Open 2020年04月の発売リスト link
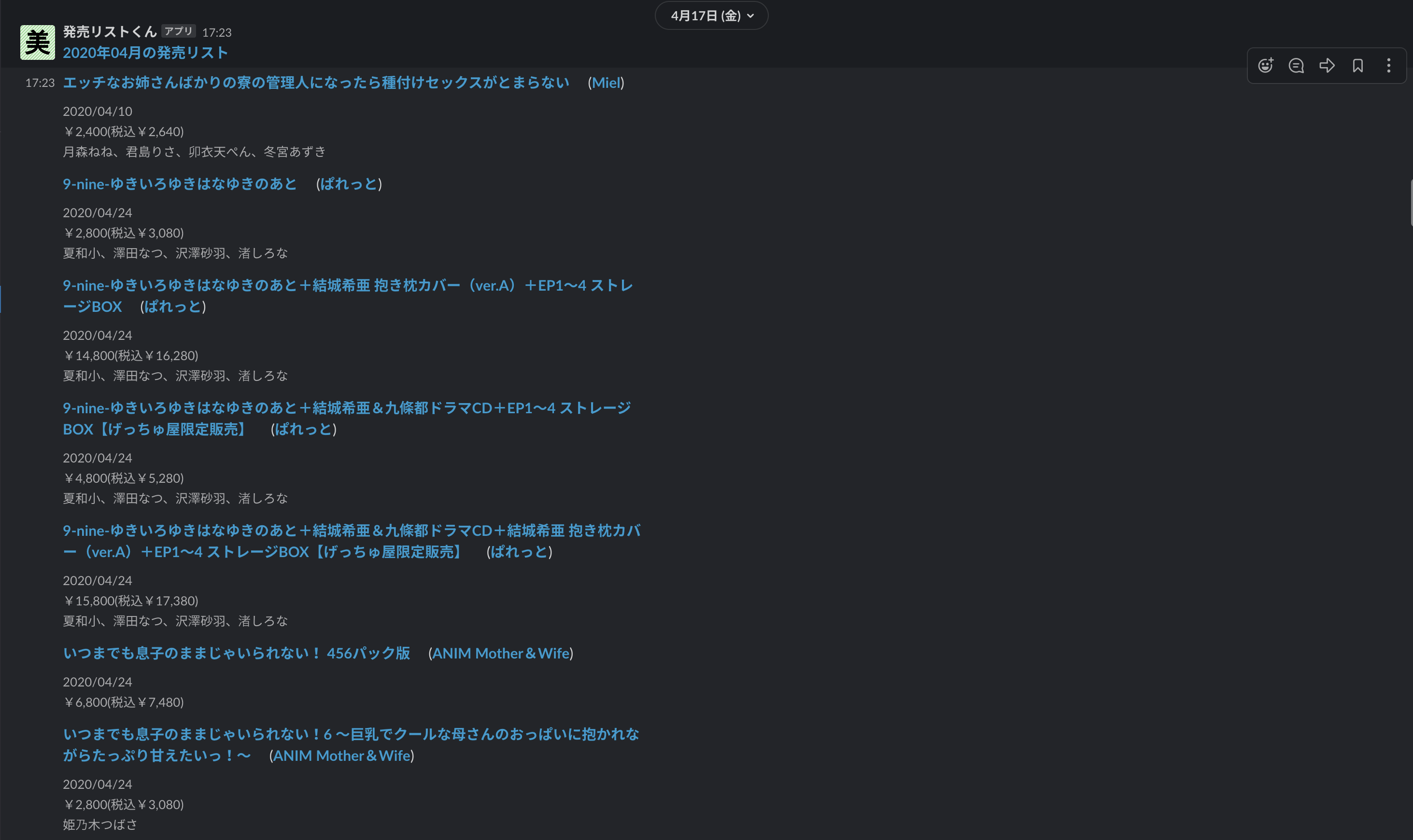Image resolution: width=1413 pixels, height=840 pixels. (145, 53)
